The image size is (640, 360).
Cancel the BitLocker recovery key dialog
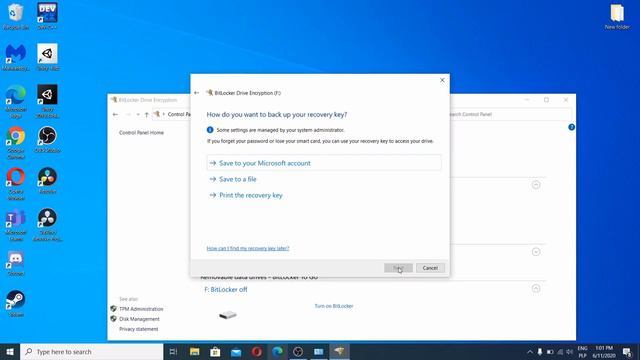pyautogui.click(x=430, y=268)
